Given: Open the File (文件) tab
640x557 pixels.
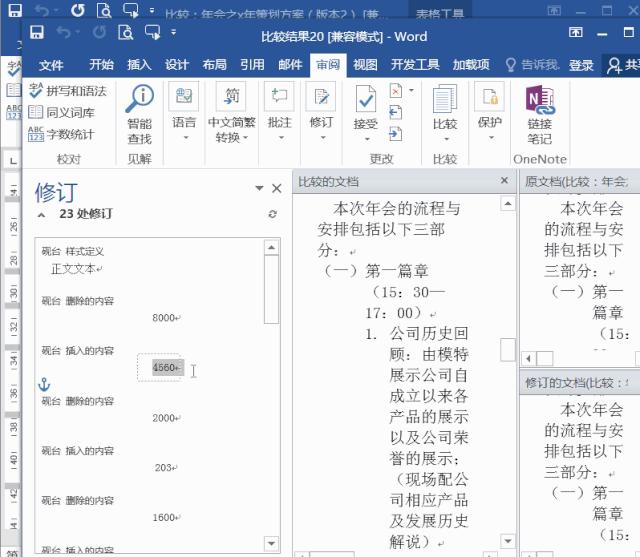Looking at the screenshot, I should pyautogui.click(x=51, y=65).
